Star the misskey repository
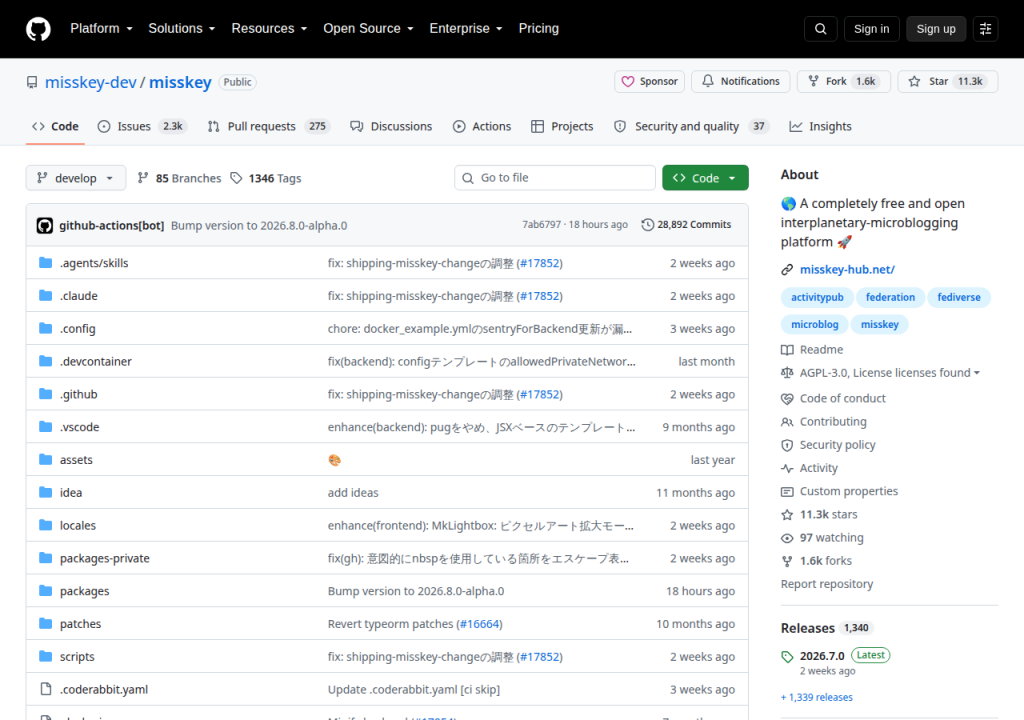Viewport: 1024px width, 720px height. [948, 82]
